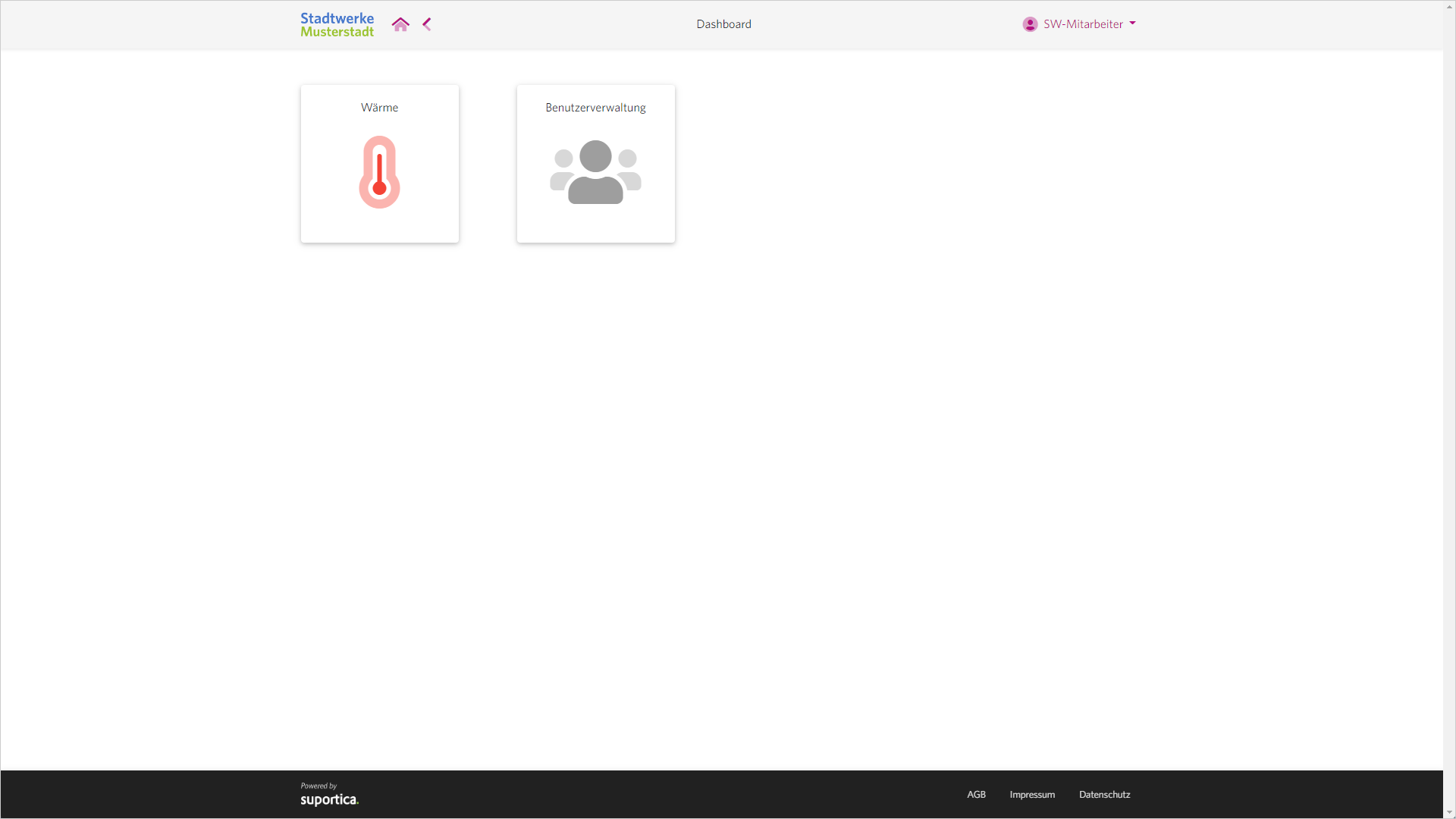Screen dimensions: 1456x819
Task: Click the pink home icon
Action: pyautogui.click(x=400, y=24)
